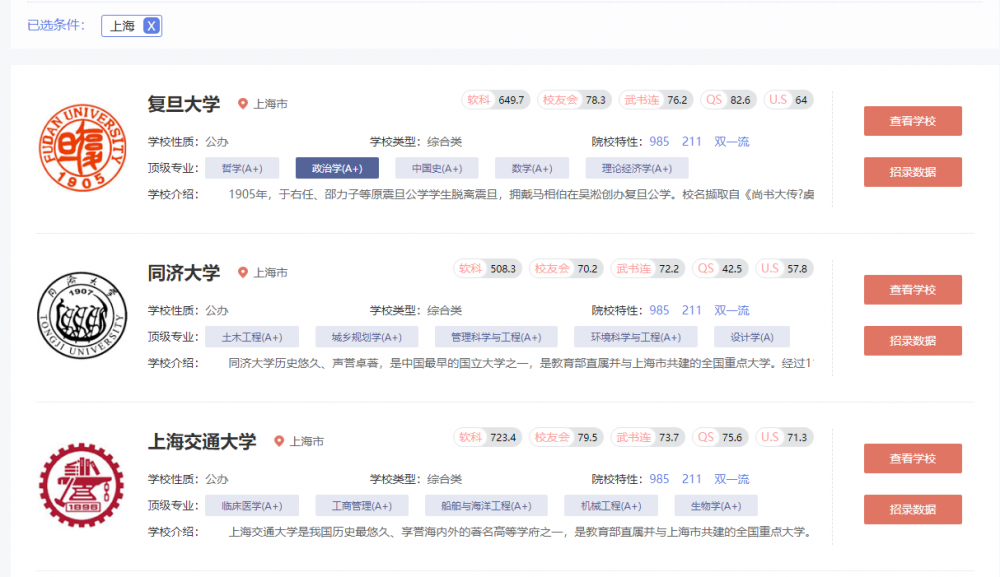Click 查看学校 button for 同济大学

pos(913,290)
